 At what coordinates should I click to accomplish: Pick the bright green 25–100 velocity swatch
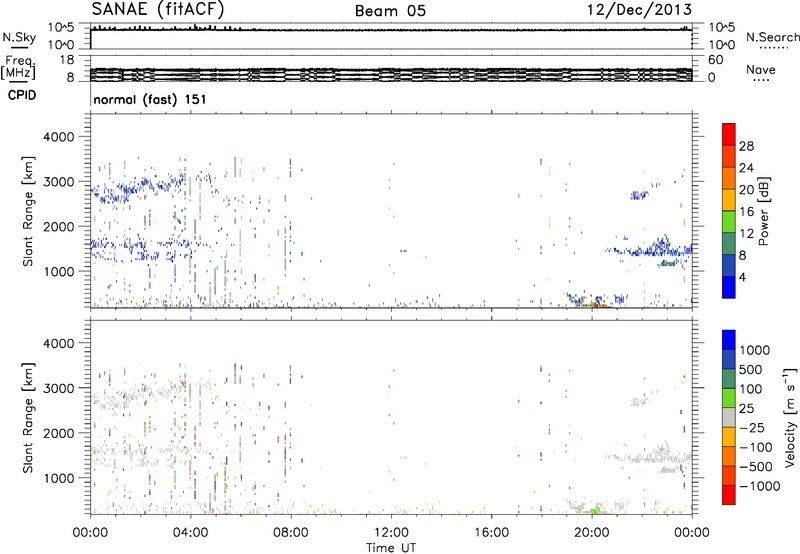tap(729, 398)
